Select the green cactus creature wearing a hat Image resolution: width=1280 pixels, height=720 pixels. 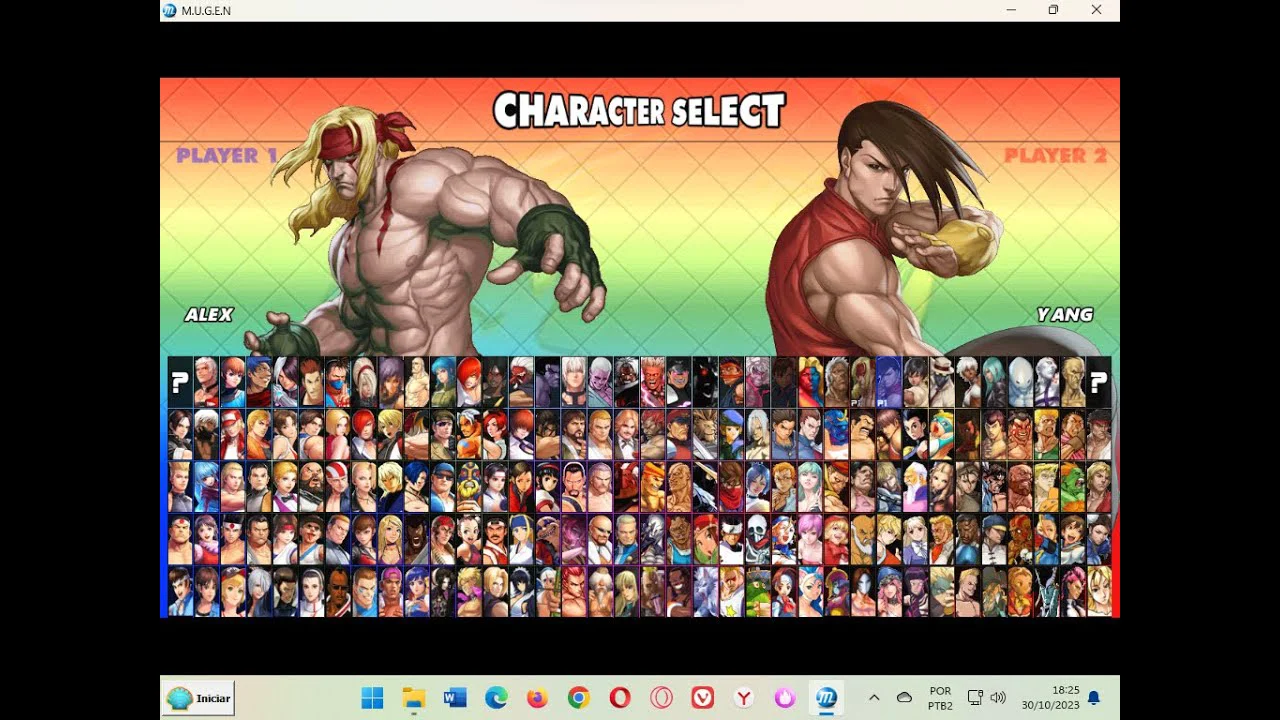click(x=757, y=592)
